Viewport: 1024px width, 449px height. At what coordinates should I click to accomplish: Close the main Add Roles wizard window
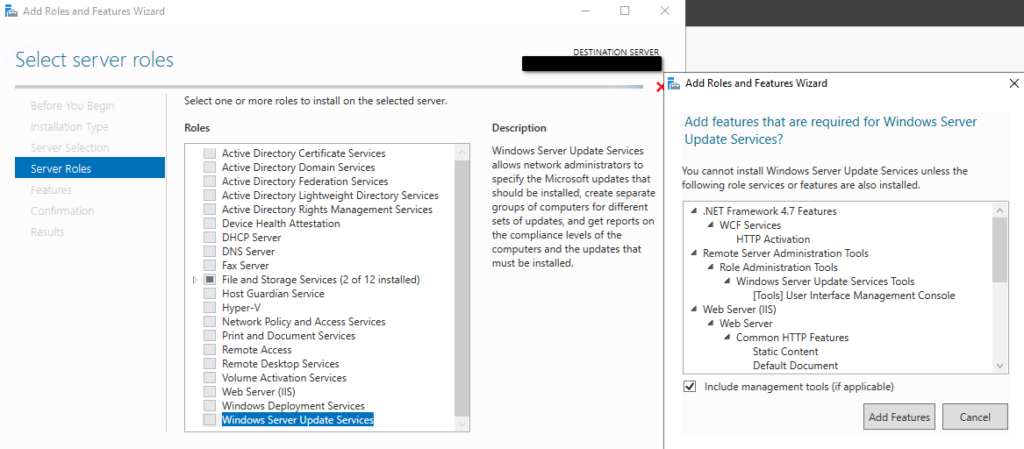(665, 10)
